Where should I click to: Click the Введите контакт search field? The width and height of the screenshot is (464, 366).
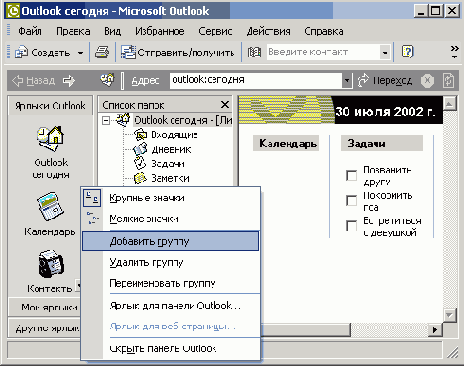(323, 52)
